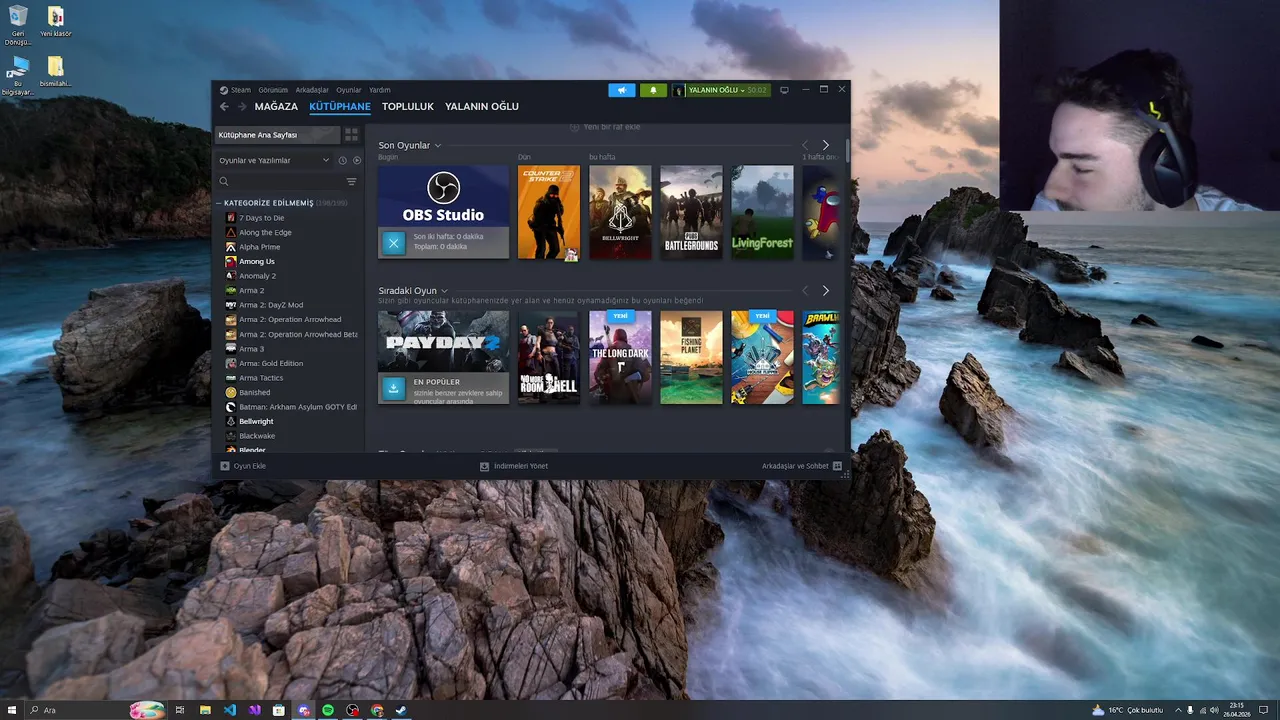Open Steam from the taskbar
1280x720 pixels.
click(x=401, y=710)
